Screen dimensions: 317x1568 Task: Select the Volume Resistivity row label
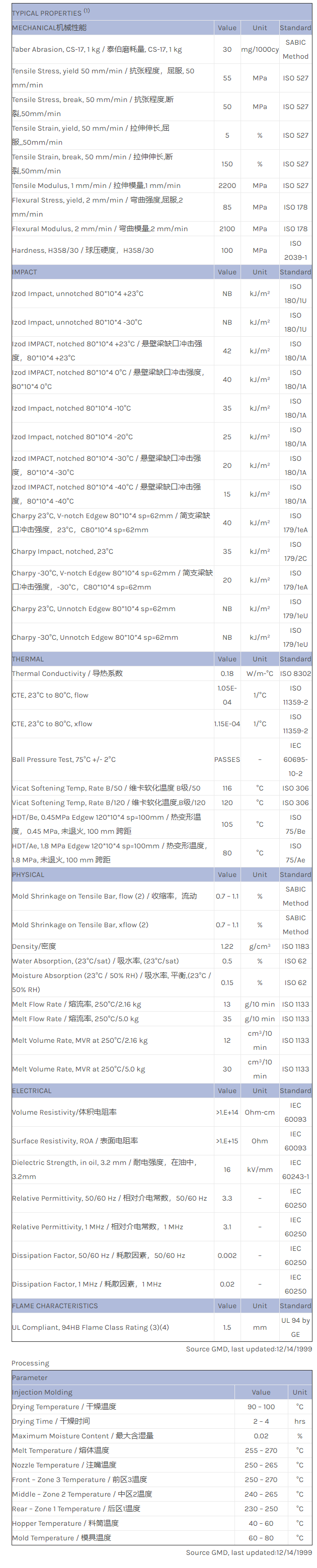[64, 1112]
